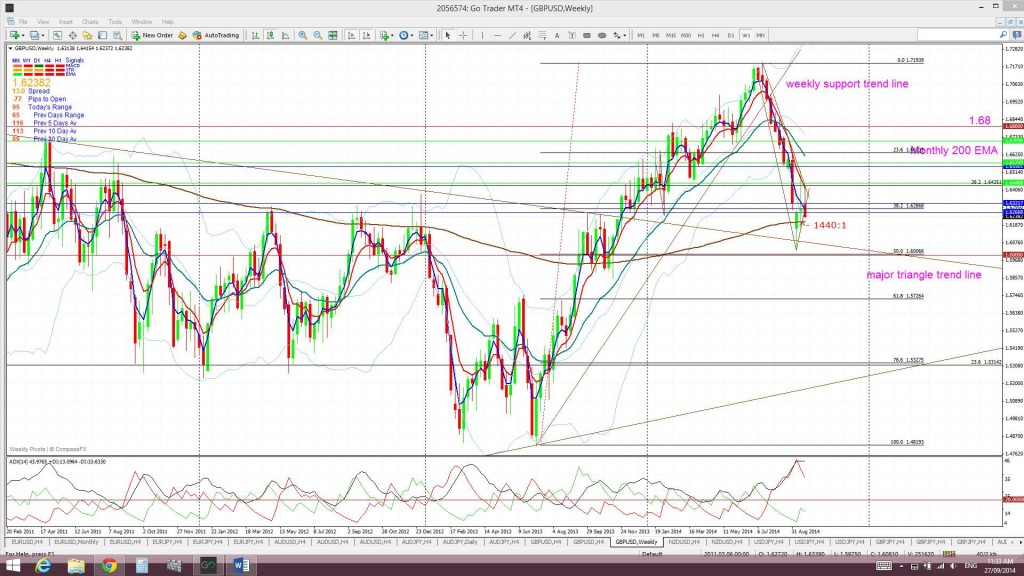Select the text annotation tool
Screen dimensions: 1024x576
tap(557, 35)
